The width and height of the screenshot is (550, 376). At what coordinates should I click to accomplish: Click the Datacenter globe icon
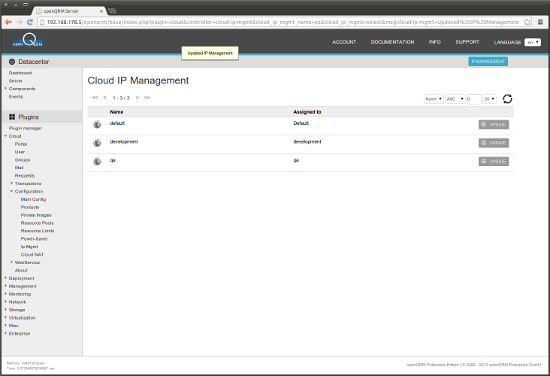[12, 62]
